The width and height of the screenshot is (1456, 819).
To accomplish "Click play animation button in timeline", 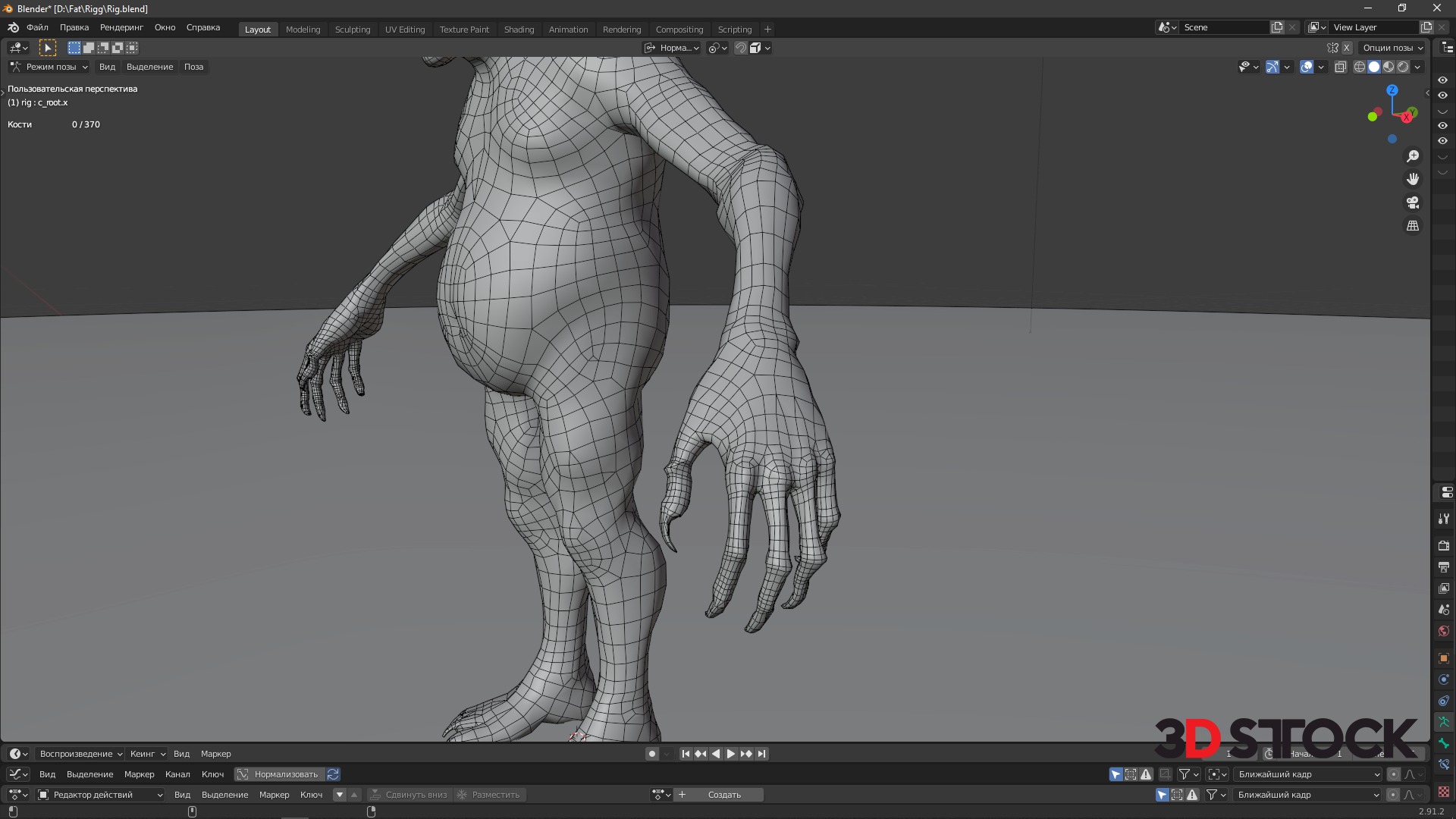I will [x=731, y=754].
